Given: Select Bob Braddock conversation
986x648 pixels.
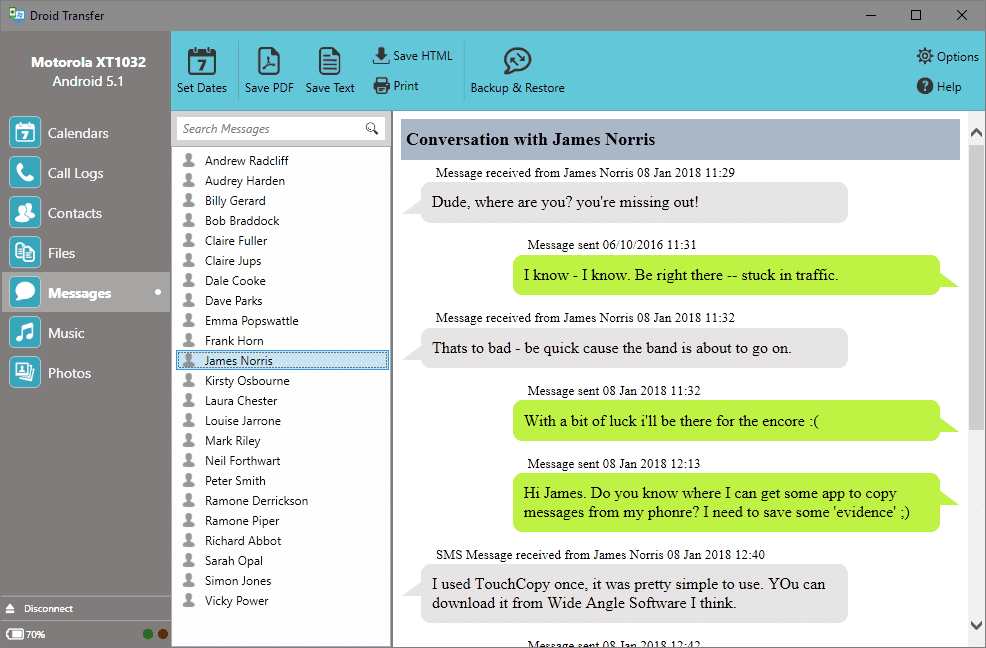Looking at the screenshot, I should point(282,221).
